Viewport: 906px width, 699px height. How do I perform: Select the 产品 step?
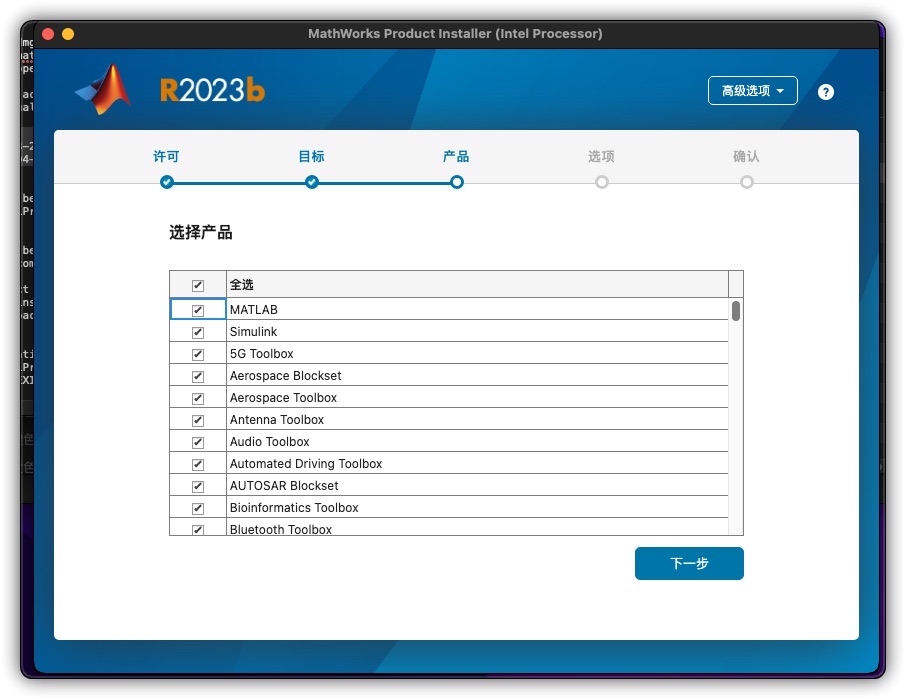[456, 156]
